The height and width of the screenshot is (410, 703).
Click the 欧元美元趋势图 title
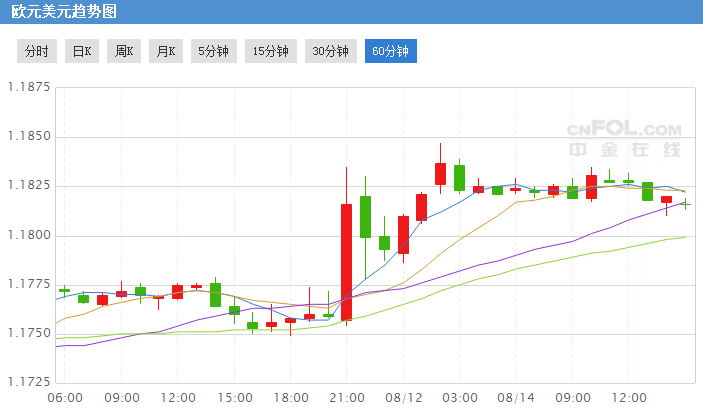(x=64, y=12)
